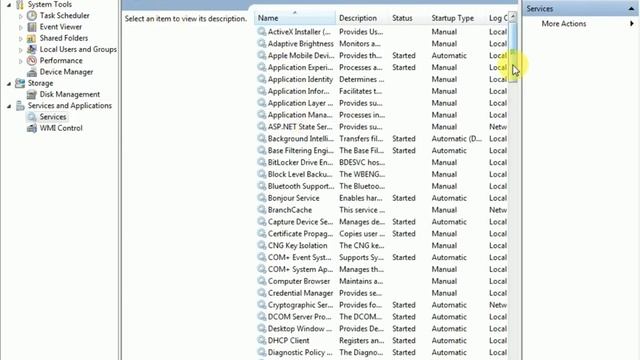Click the scrollbar up arrow
640x360 pixels.
click(513, 16)
